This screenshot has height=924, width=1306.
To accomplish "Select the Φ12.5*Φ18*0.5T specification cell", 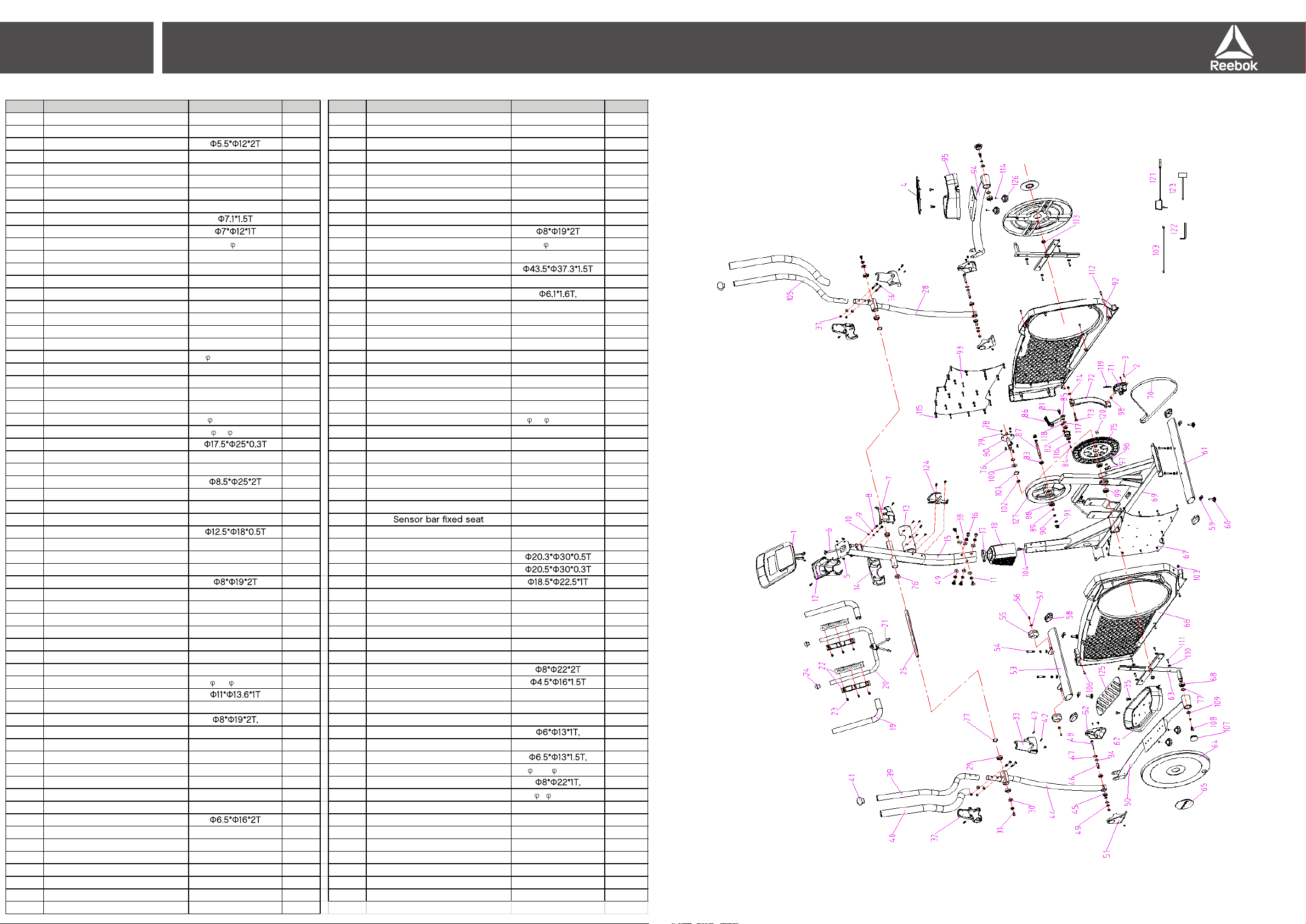I will (x=235, y=532).
